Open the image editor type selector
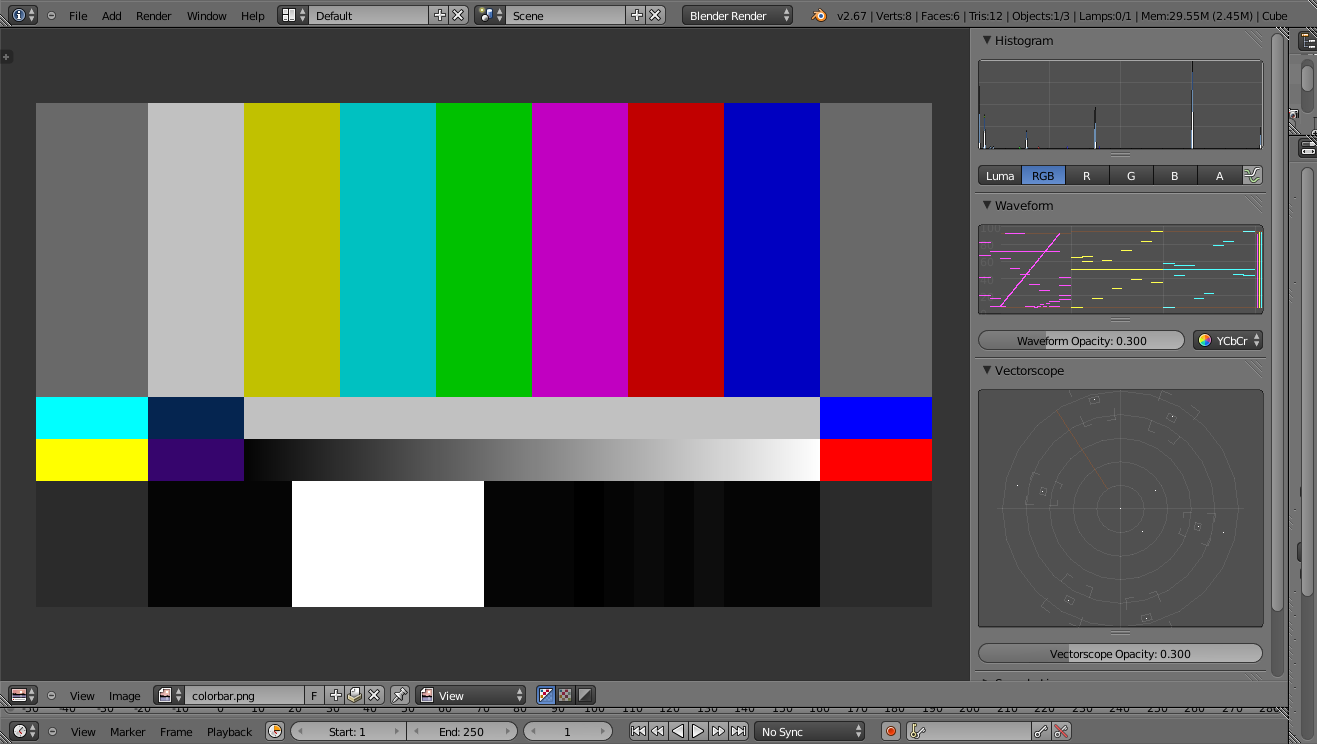The image size is (1317, 744). click(23, 695)
